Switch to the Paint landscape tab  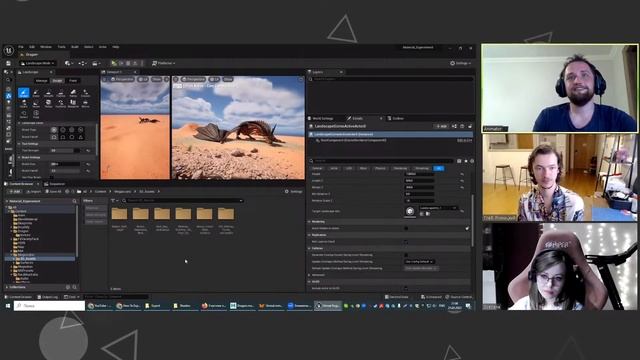[73, 81]
